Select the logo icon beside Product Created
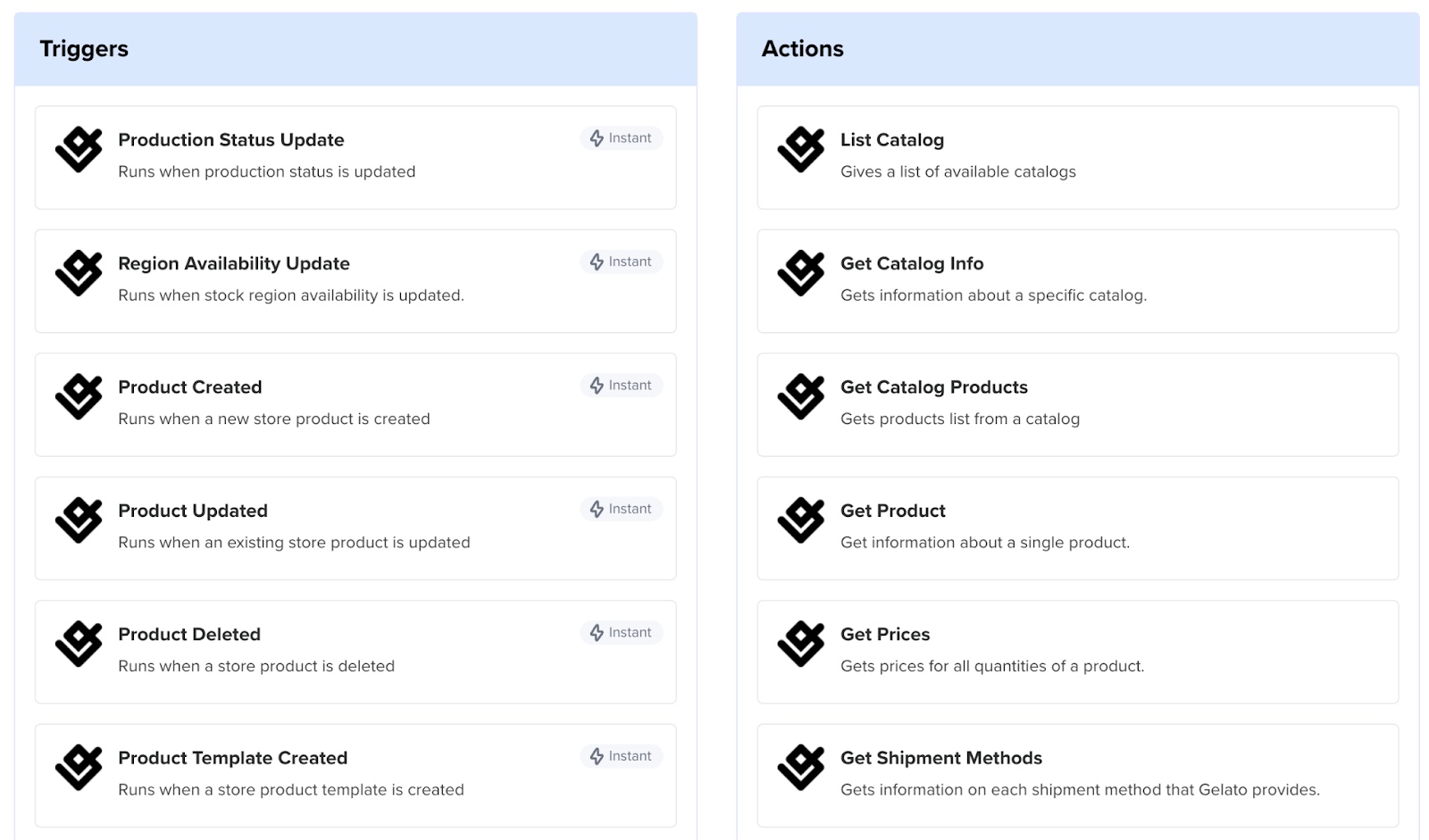The height and width of the screenshot is (840, 1429). [79, 397]
